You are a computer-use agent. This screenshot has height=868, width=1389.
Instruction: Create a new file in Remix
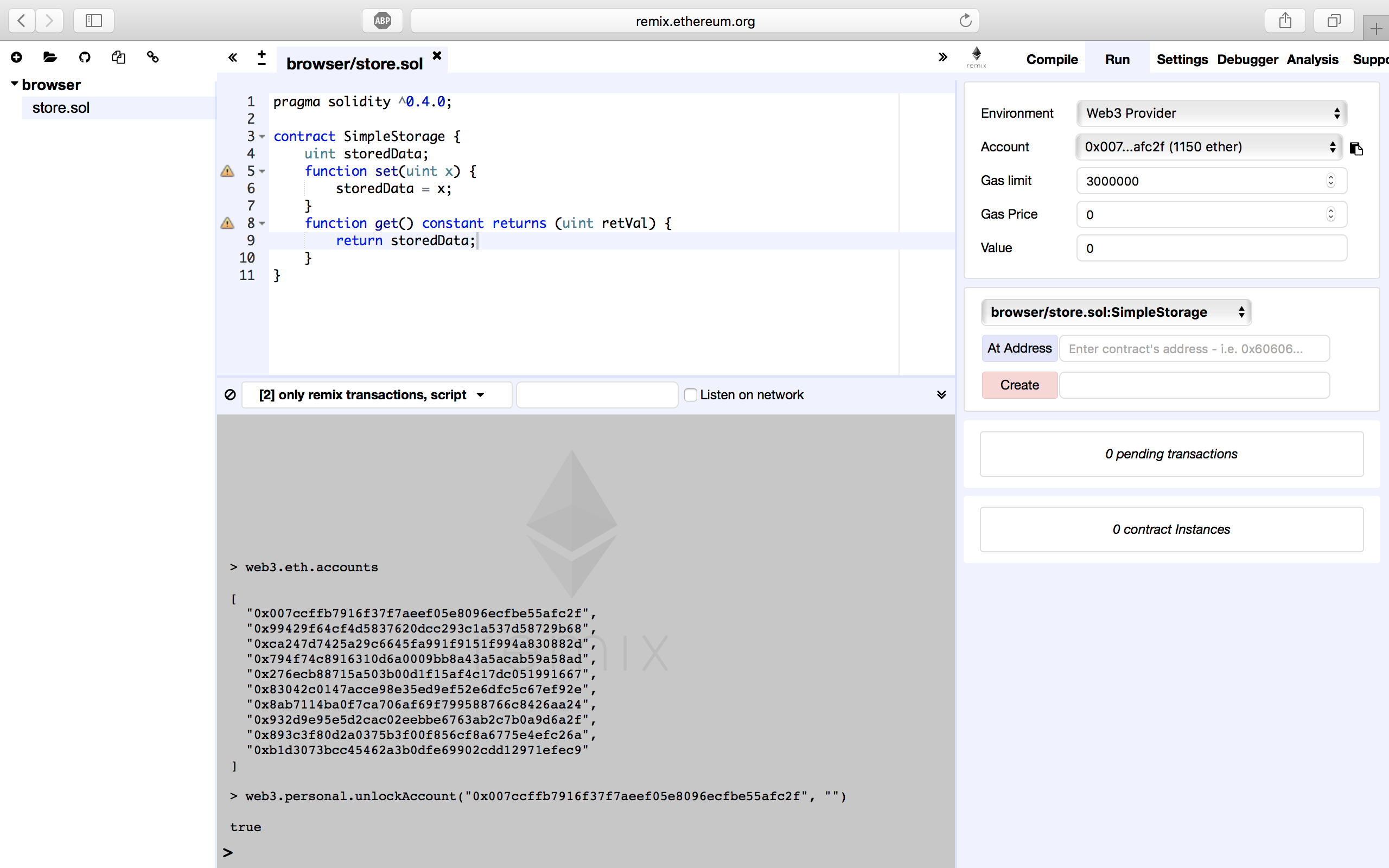(16, 57)
